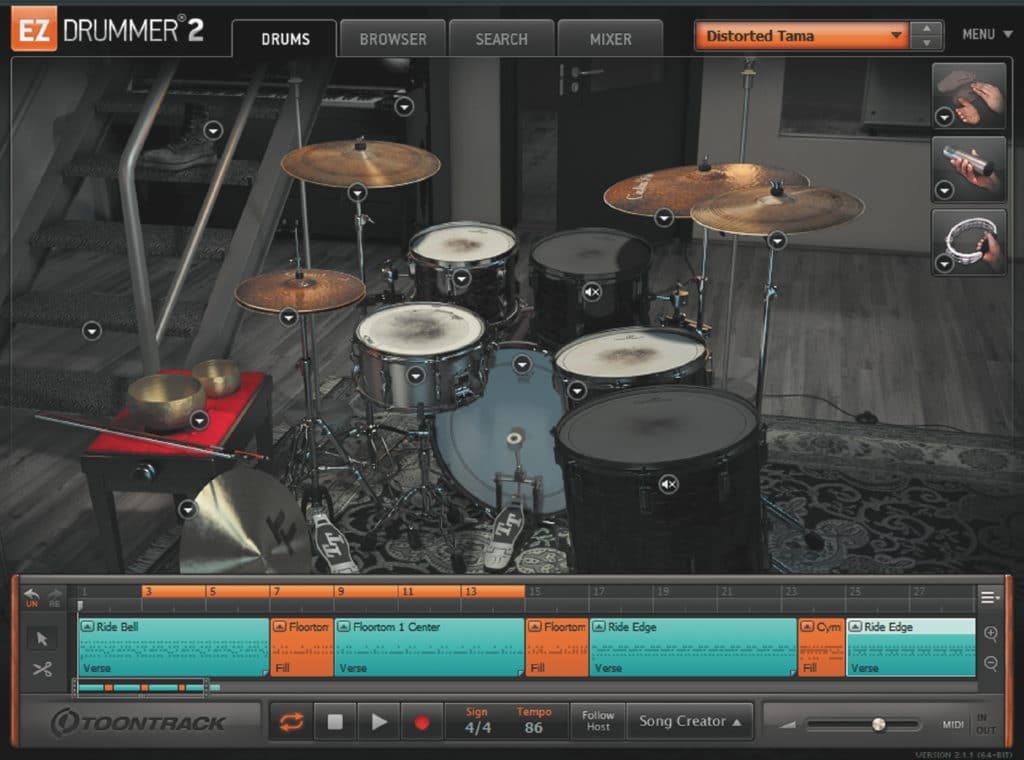Click the tambourine percussion thumbnail
1024x760 pixels.
coord(968,242)
